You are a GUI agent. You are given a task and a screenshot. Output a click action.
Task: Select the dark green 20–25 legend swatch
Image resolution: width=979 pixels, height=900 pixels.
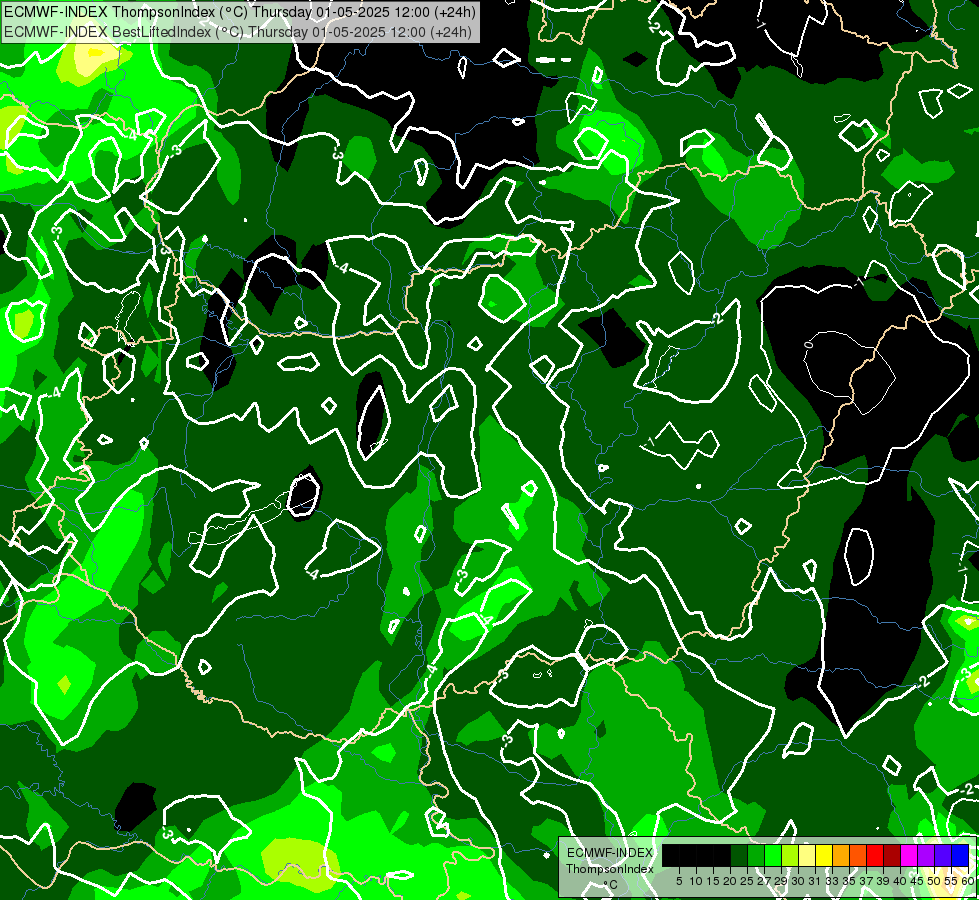[739, 855]
